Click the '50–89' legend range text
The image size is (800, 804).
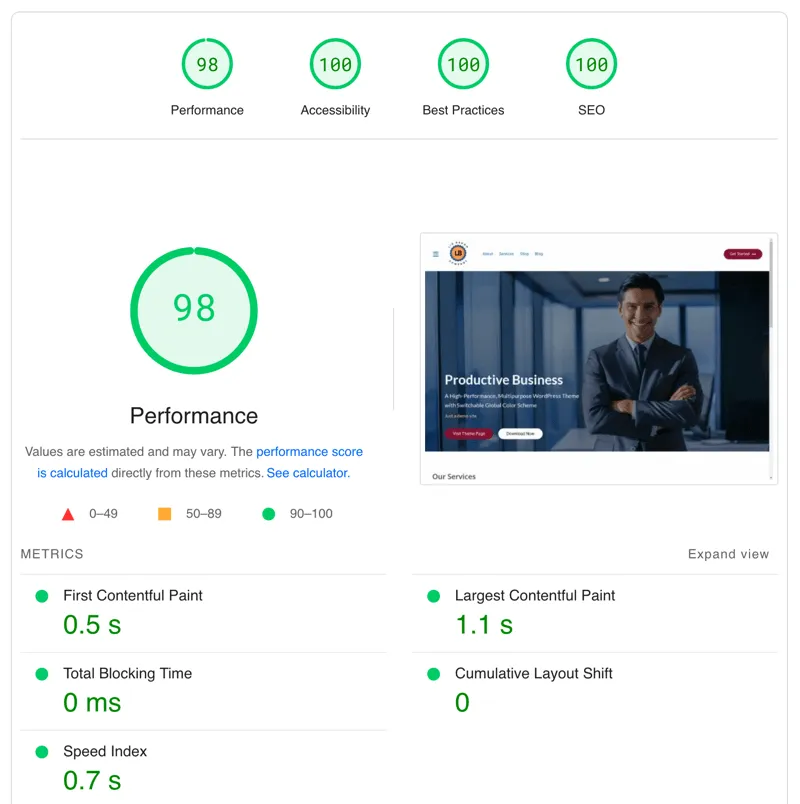point(204,514)
